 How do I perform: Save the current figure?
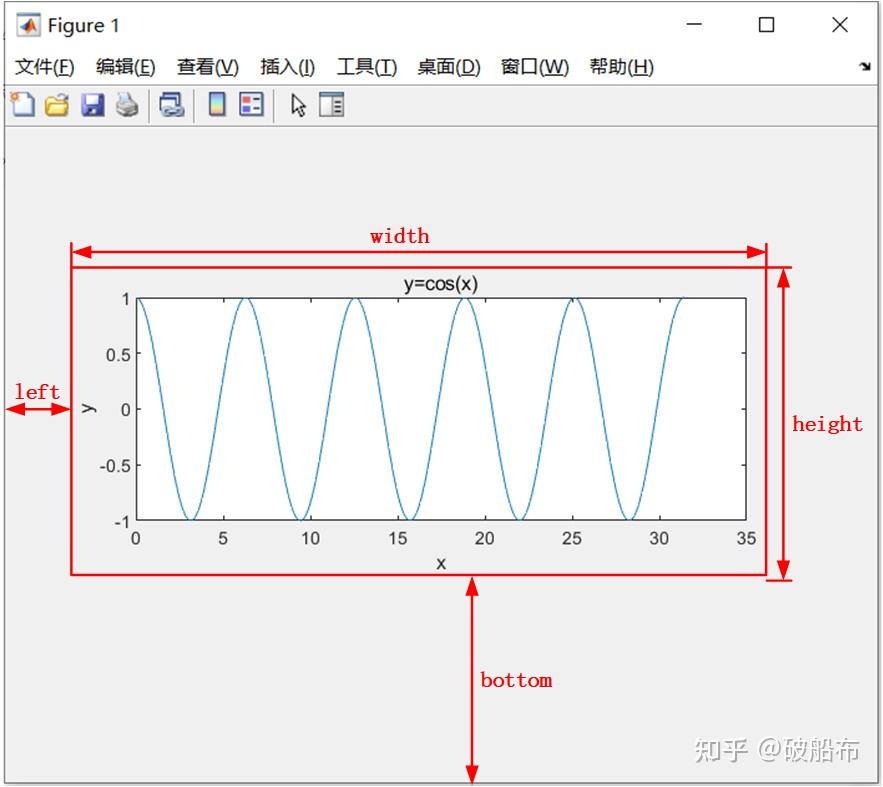click(92, 104)
